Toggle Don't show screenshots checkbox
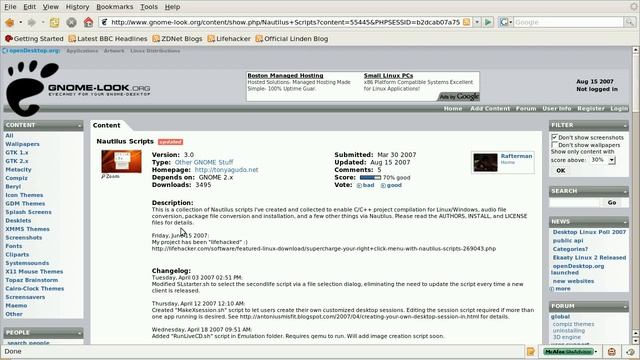This screenshot has height=360, width=640. point(554,137)
